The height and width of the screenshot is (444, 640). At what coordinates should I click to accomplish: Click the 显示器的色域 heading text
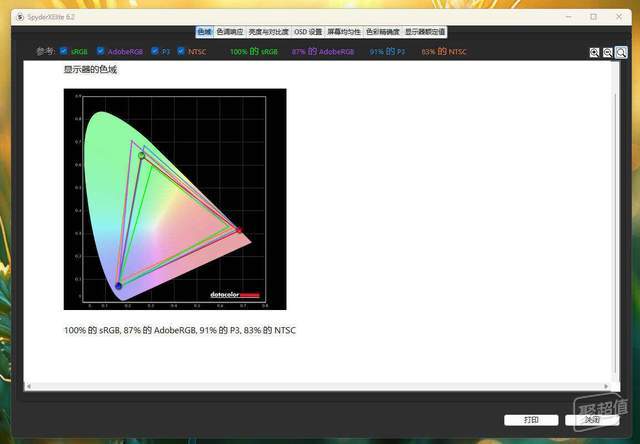pyautogui.click(x=90, y=70)
